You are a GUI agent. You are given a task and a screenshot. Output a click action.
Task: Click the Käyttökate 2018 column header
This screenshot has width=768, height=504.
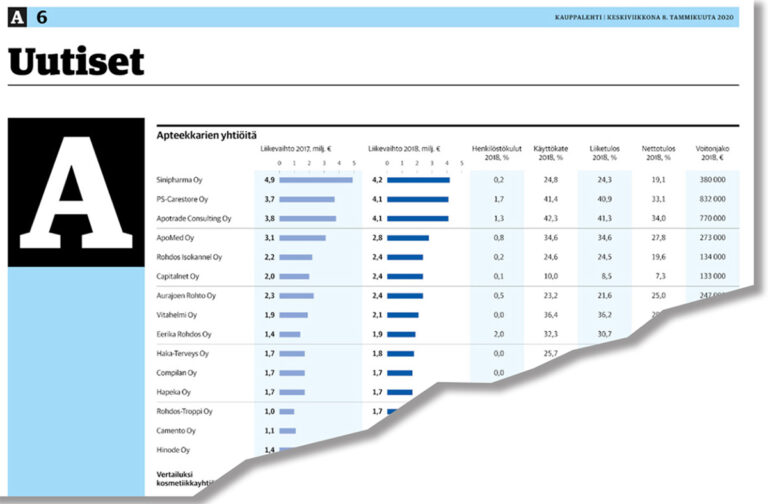tap(548, 153)
